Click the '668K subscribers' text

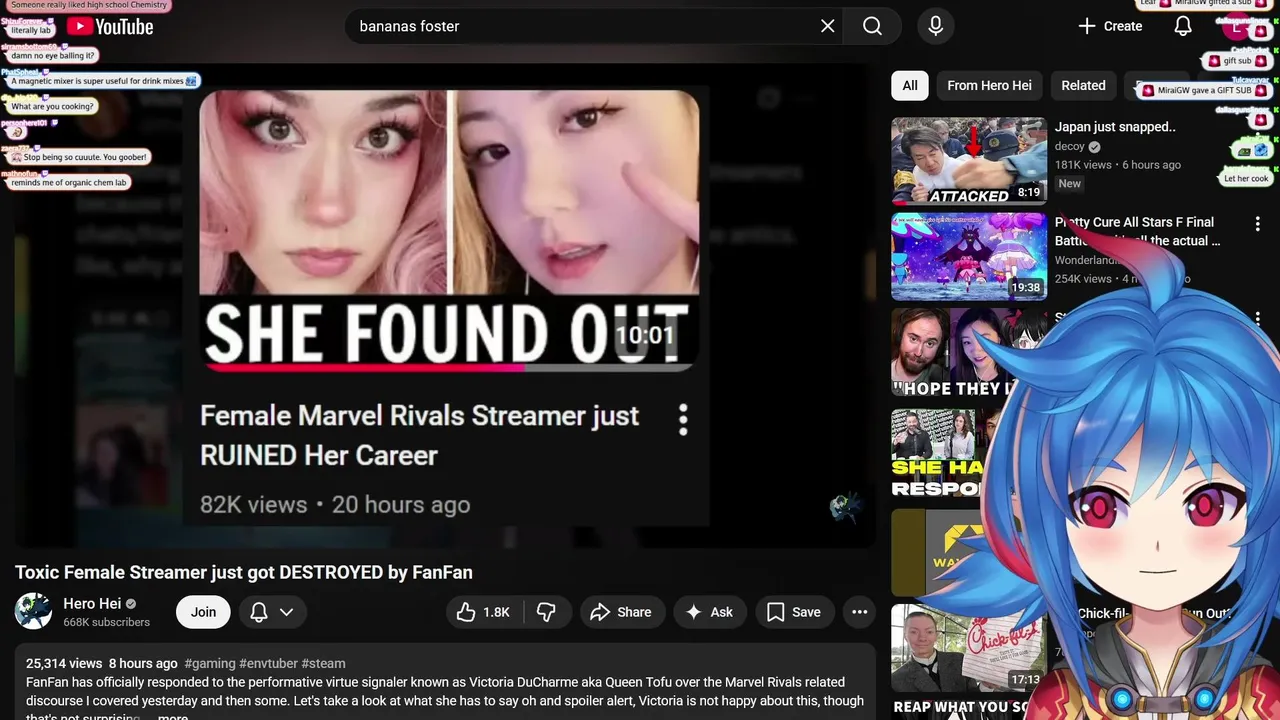point(107,622)
